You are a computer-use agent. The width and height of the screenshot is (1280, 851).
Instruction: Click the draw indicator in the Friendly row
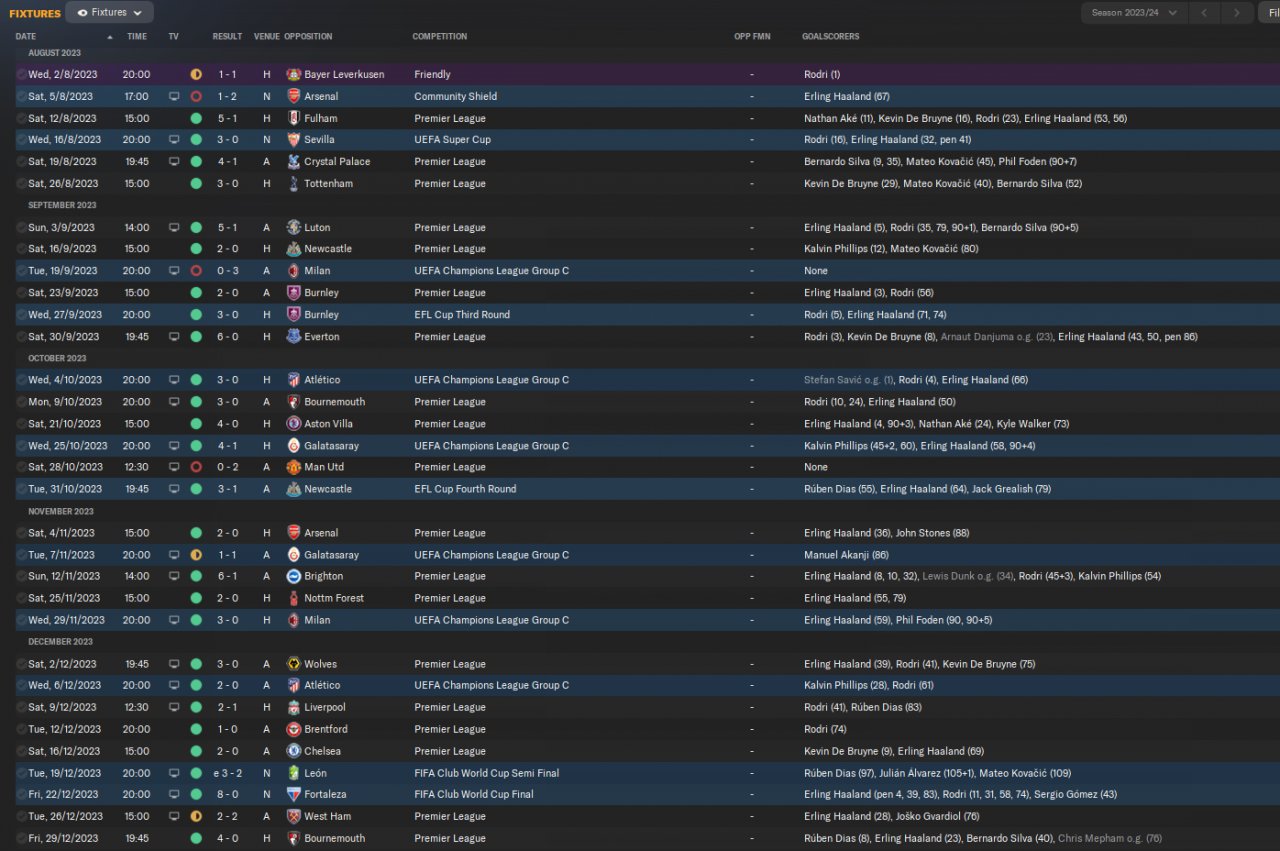click(x=196, y=75)
